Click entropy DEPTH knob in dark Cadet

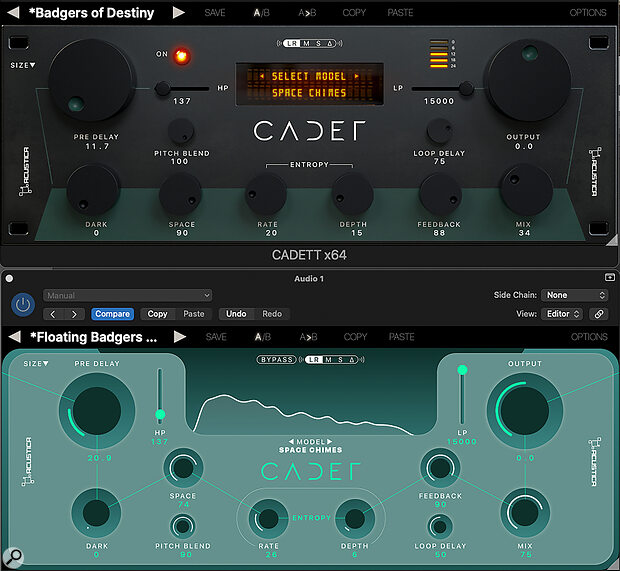click(352, 194)
